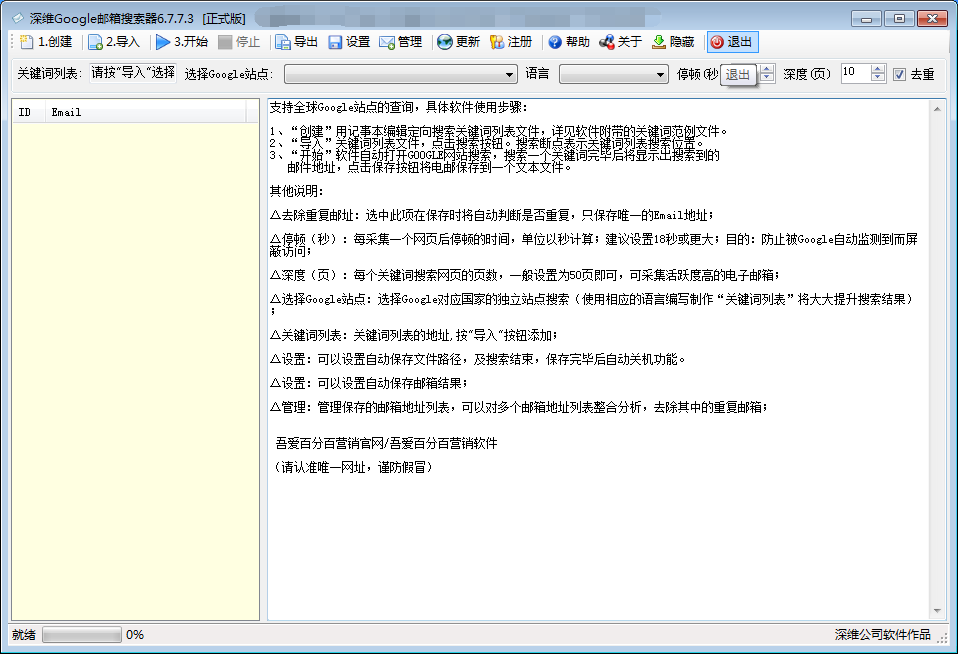
Task: Increase the 停顿(秒) pause value with the up arrow
Action: 767,69
